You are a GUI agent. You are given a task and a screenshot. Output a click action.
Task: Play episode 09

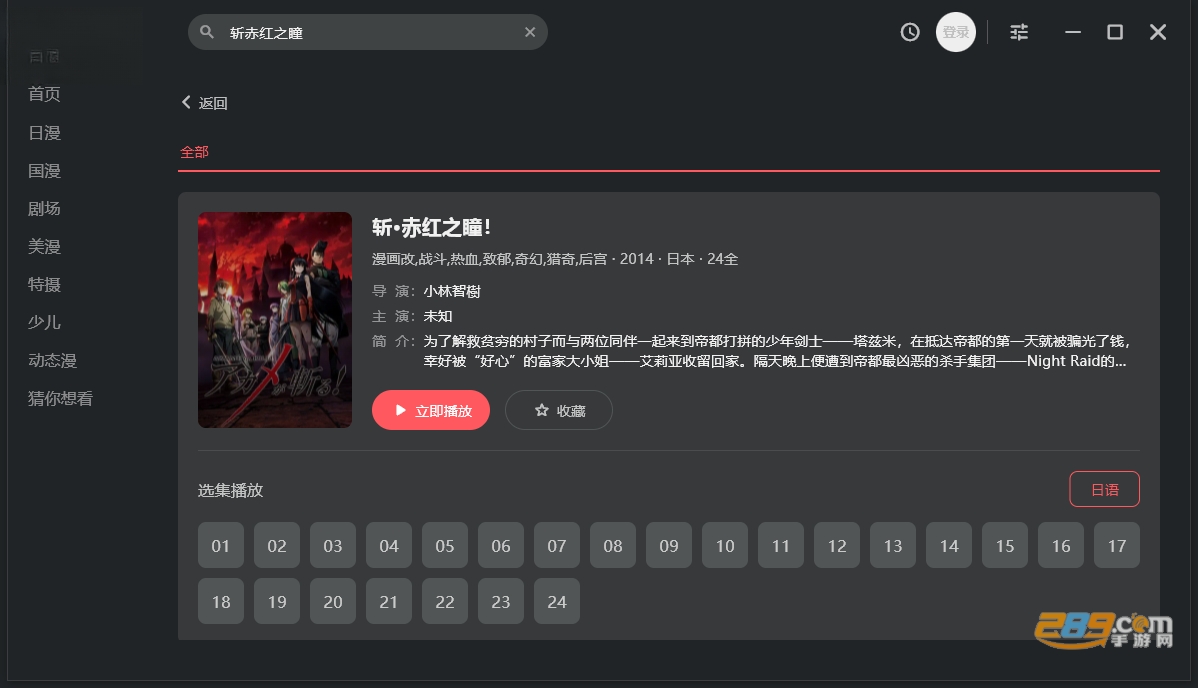(x=669, y=546)
